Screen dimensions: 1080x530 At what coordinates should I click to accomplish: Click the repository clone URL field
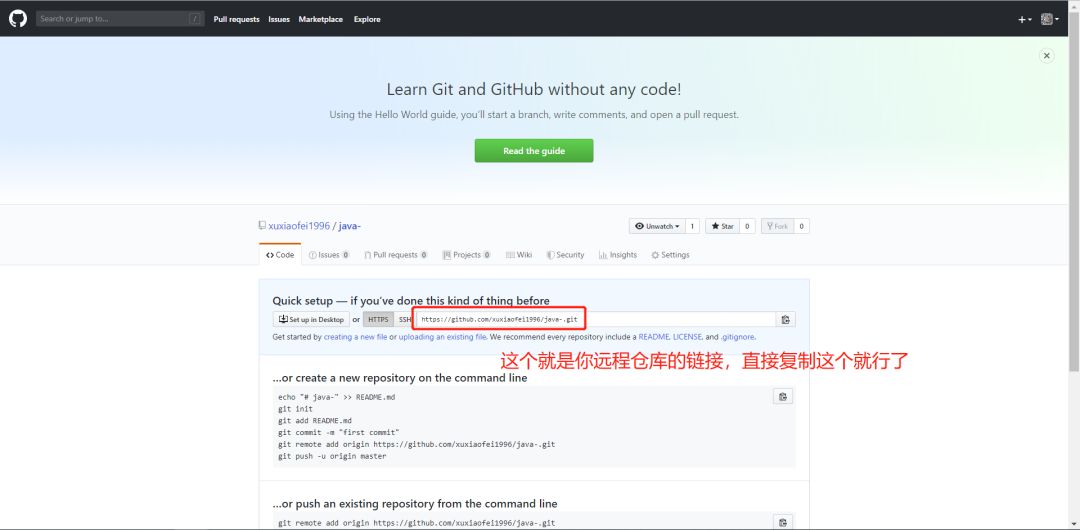pyautogui.click(x=596, y=320)
